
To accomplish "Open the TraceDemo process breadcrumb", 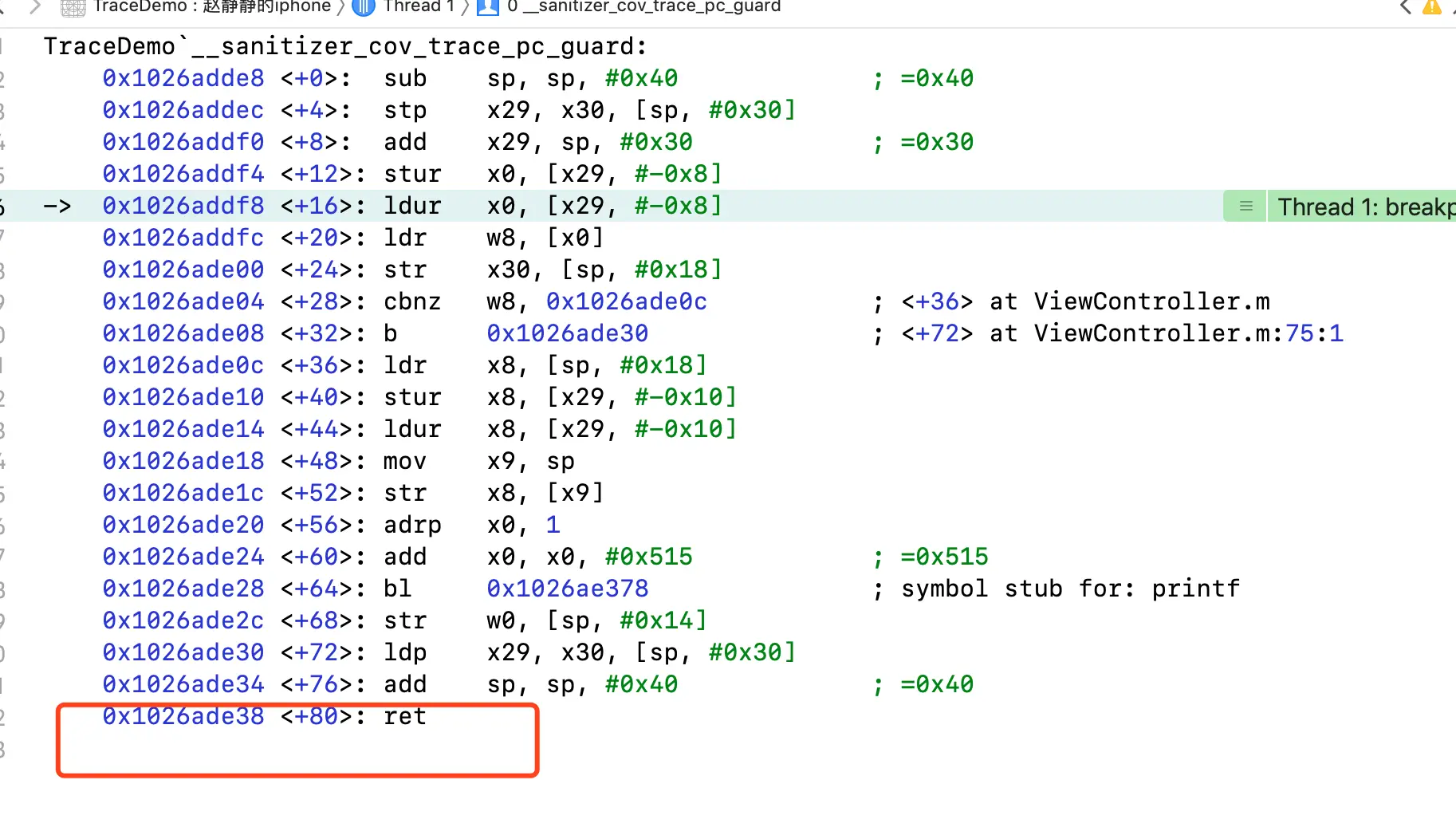I will 211,7.
